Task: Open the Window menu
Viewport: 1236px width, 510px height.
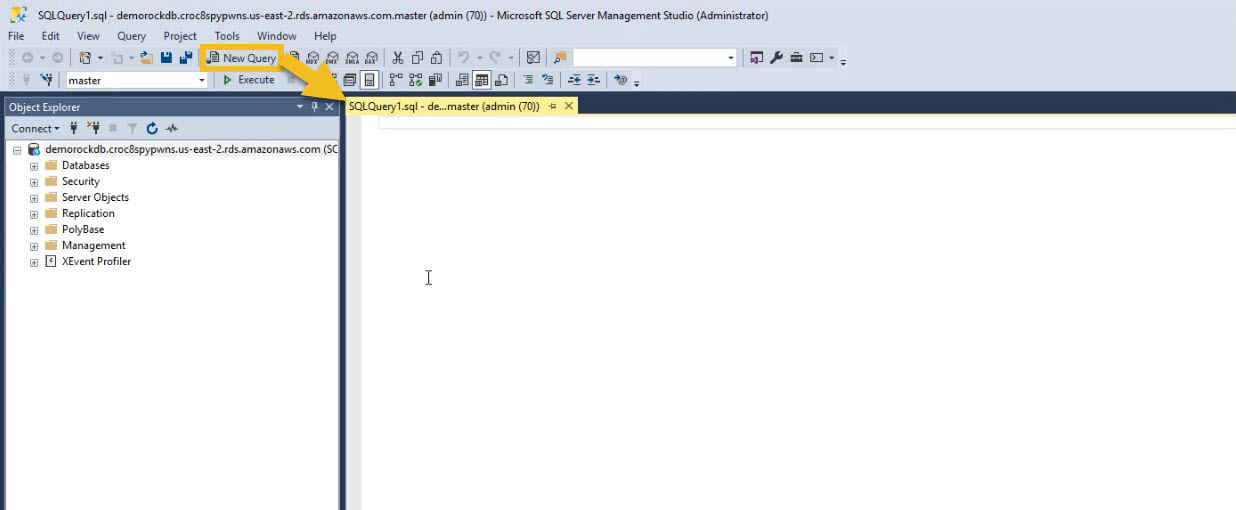Action: (x=276, y=36)
